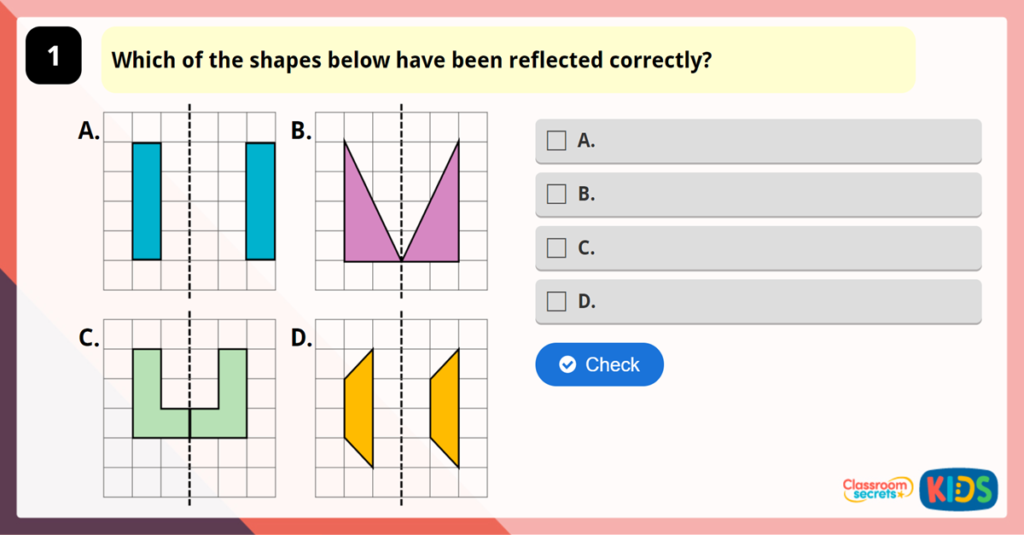Click the bold 'A.' label beside first grid
Viewport: 1024px width, 535px height.
[x=89, y=130]
